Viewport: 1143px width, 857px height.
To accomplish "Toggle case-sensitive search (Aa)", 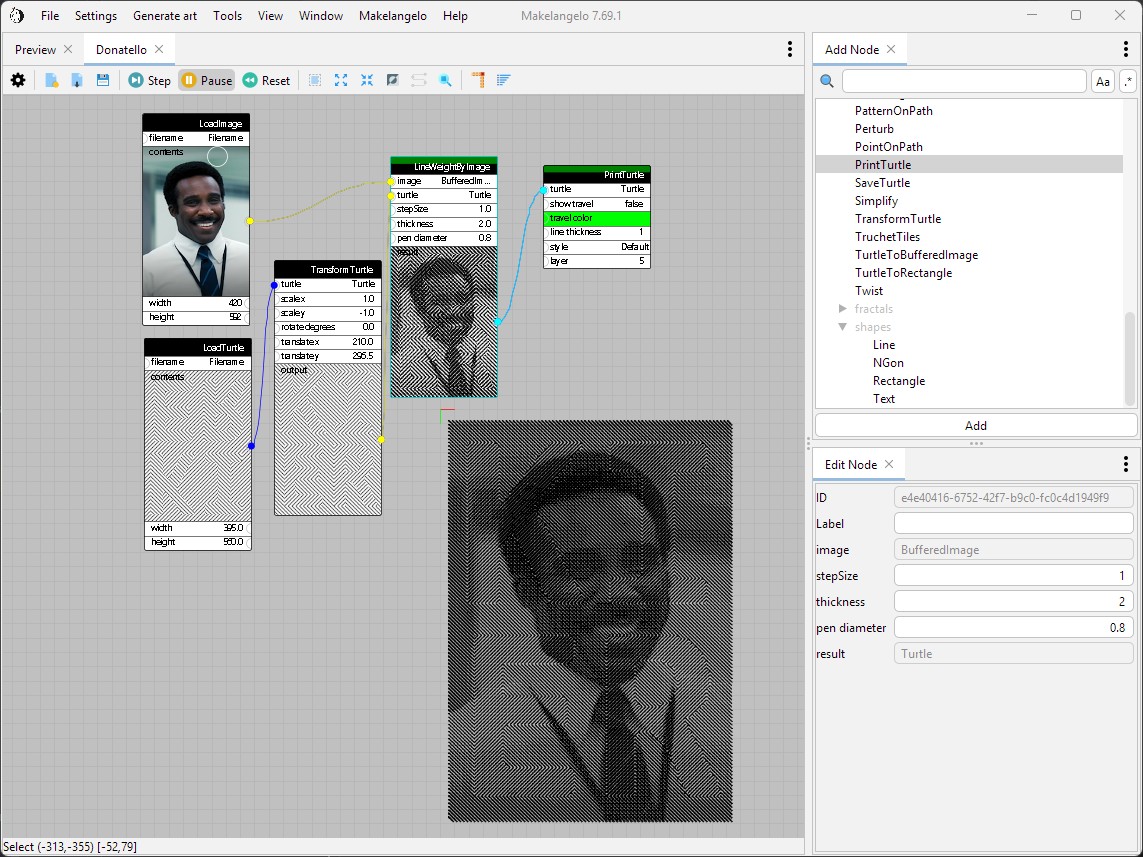I will click(x=1103, y=81).
